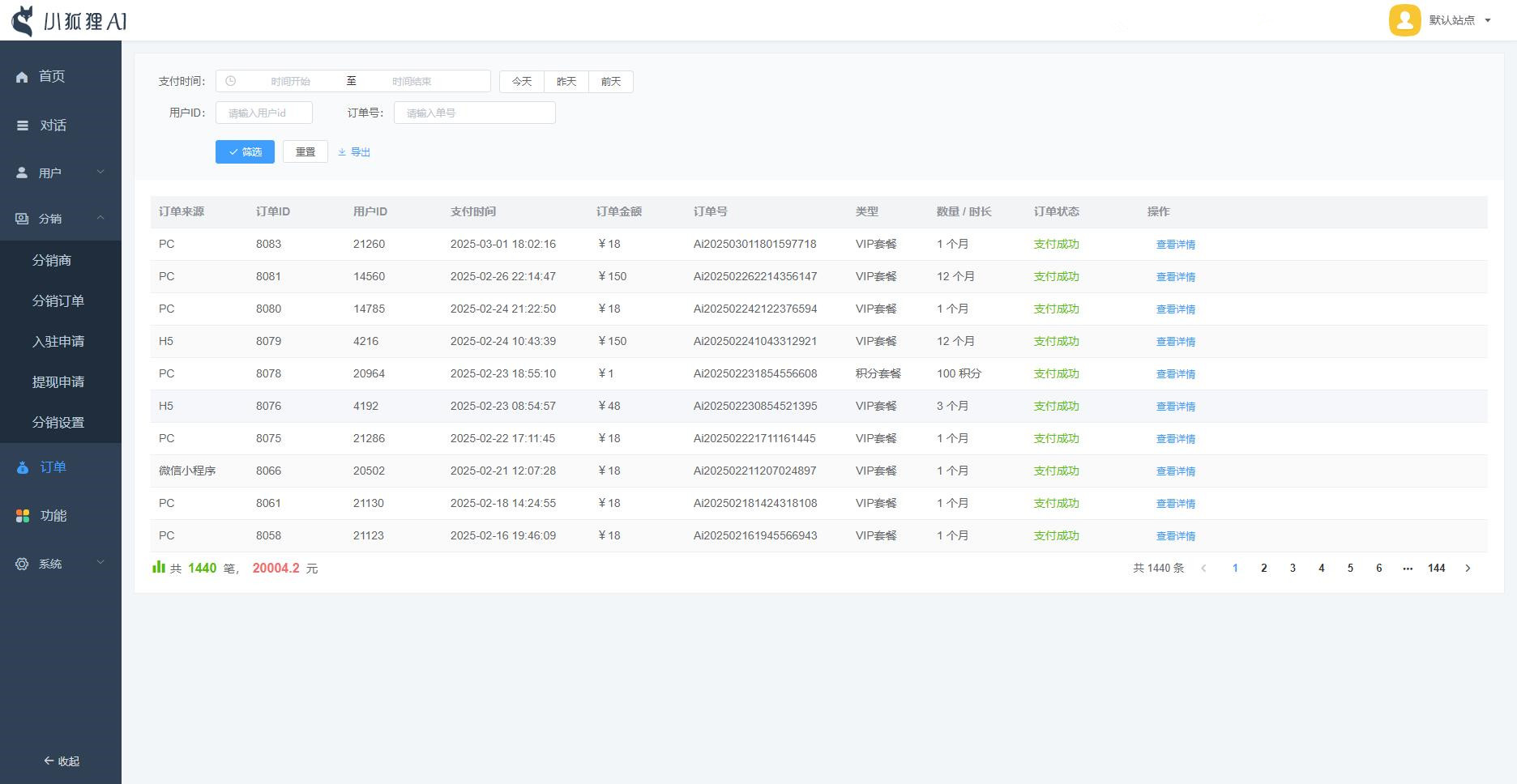Click the home icon in the sidebar
The width and height of the screenshot is (1517, 784).
(x=22, y=77)
